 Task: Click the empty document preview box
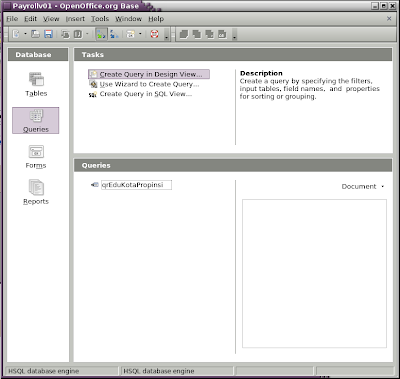coord(314,273)
